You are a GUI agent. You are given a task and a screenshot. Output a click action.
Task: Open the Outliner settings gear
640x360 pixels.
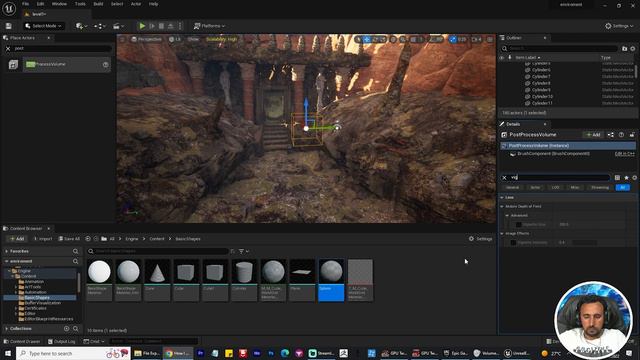click(633, 49)
